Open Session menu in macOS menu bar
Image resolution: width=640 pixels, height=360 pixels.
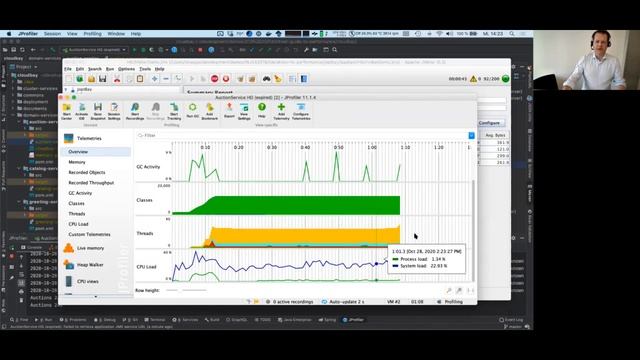point(52,34)
